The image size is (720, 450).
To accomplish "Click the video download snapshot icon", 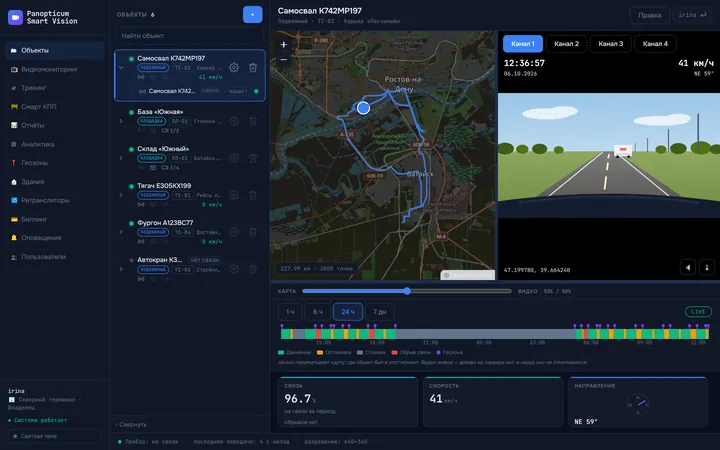I will (x=707, y=267).
